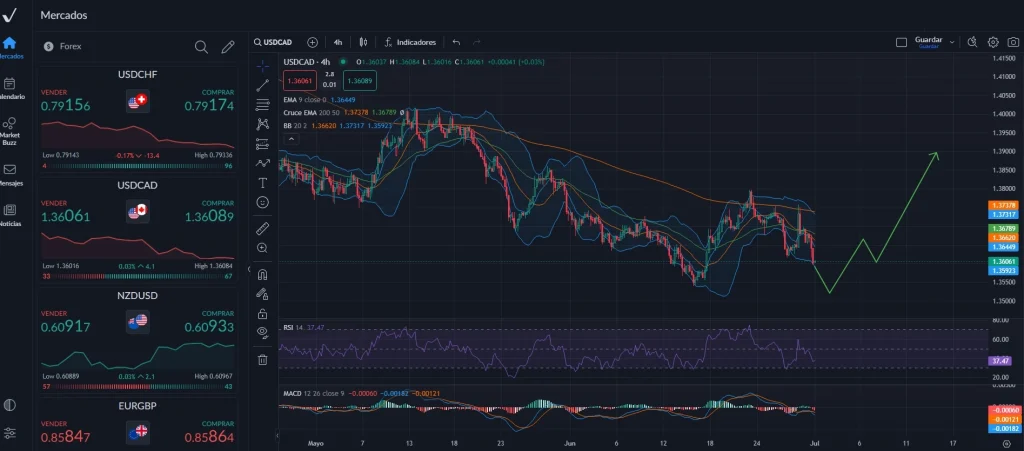The height and width of the screenshot is (451, 1024).
Task: Undo the last chart action
Action: pyautogui.click(x=456, y=42)
